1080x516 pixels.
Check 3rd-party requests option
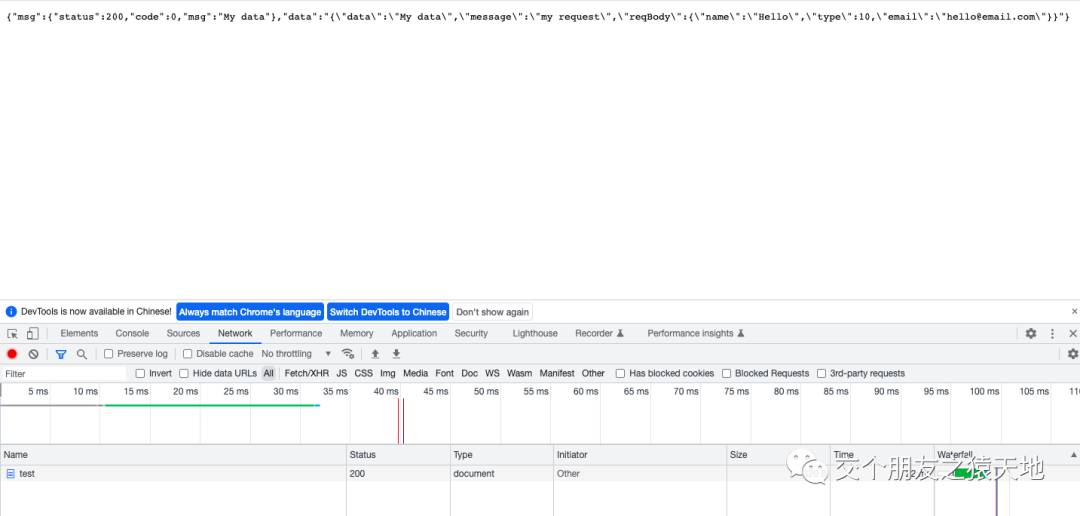[821, 373]
